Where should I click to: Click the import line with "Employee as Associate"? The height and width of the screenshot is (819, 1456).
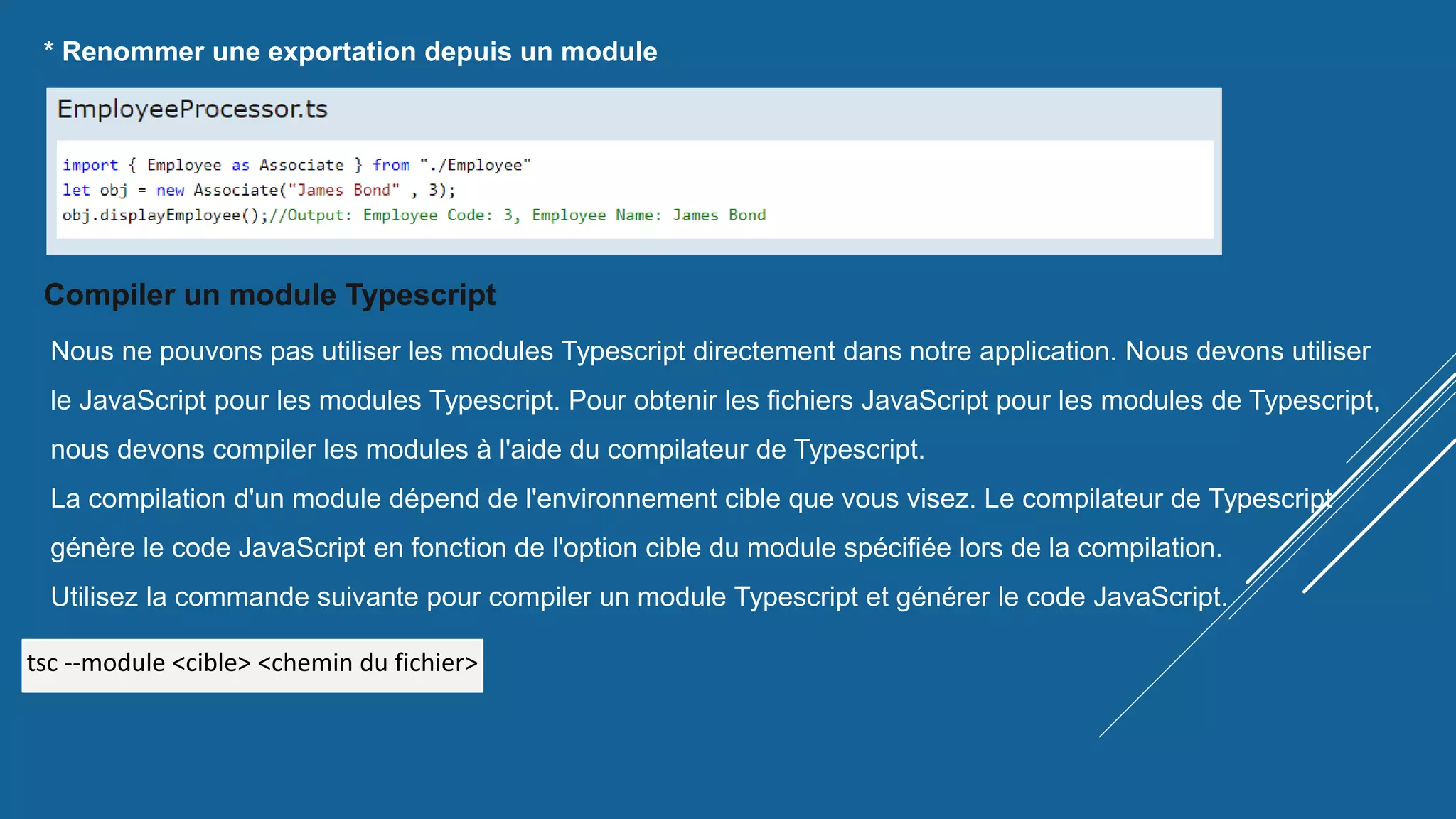pyautogui.click(x=296, y=165)
